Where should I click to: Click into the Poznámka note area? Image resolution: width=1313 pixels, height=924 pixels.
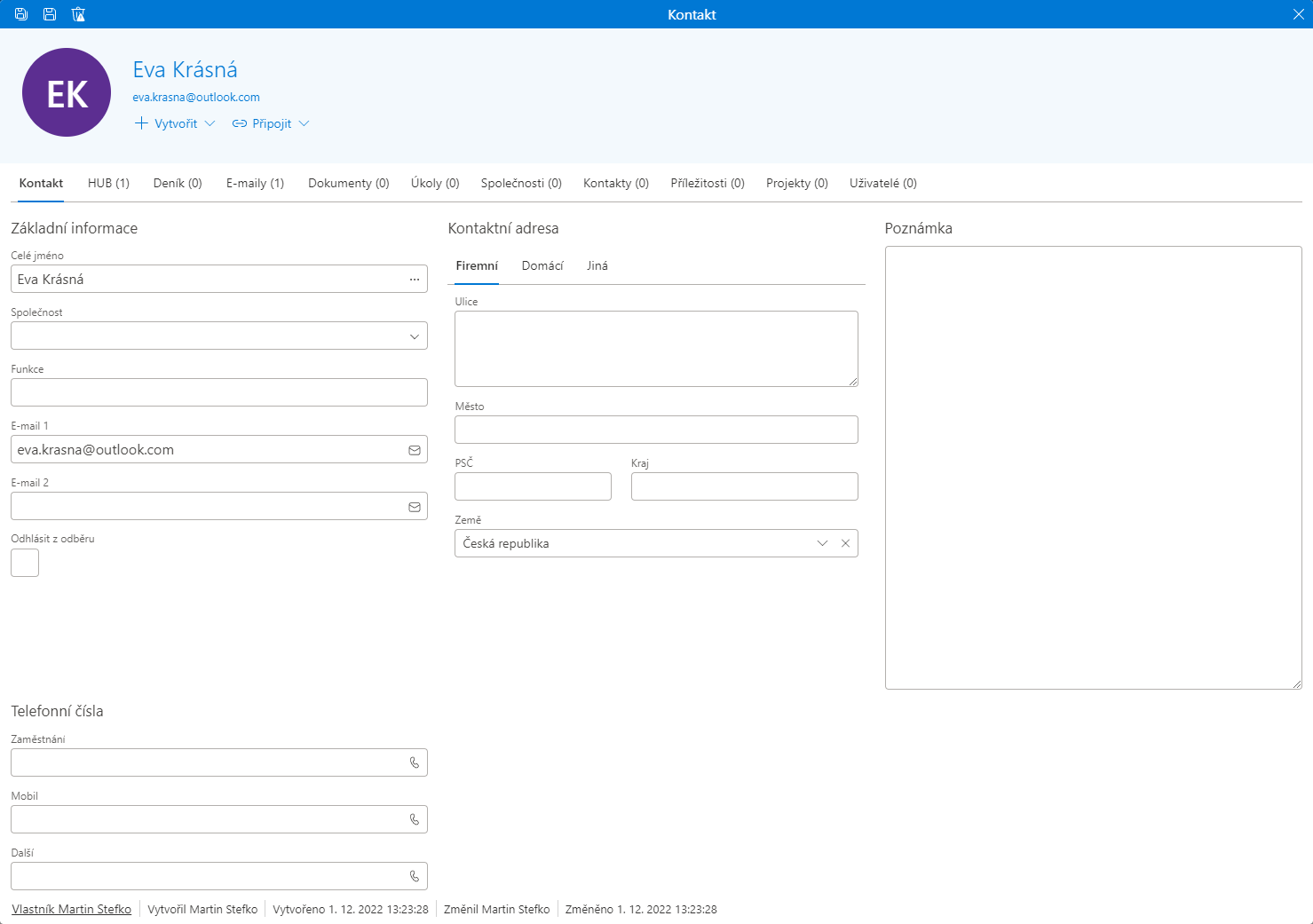[x=1093, y=468]
